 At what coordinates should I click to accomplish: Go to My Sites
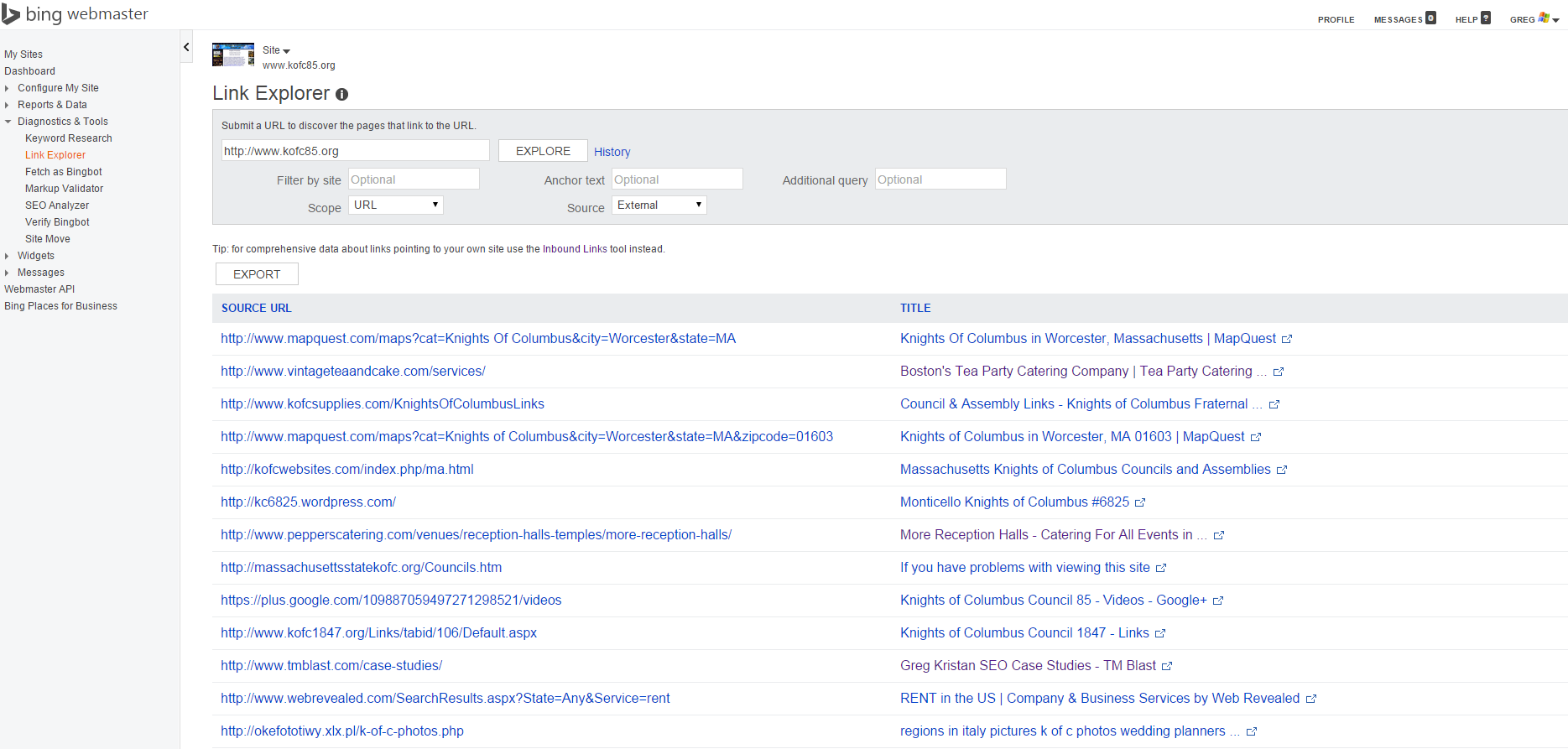point(23,55)
